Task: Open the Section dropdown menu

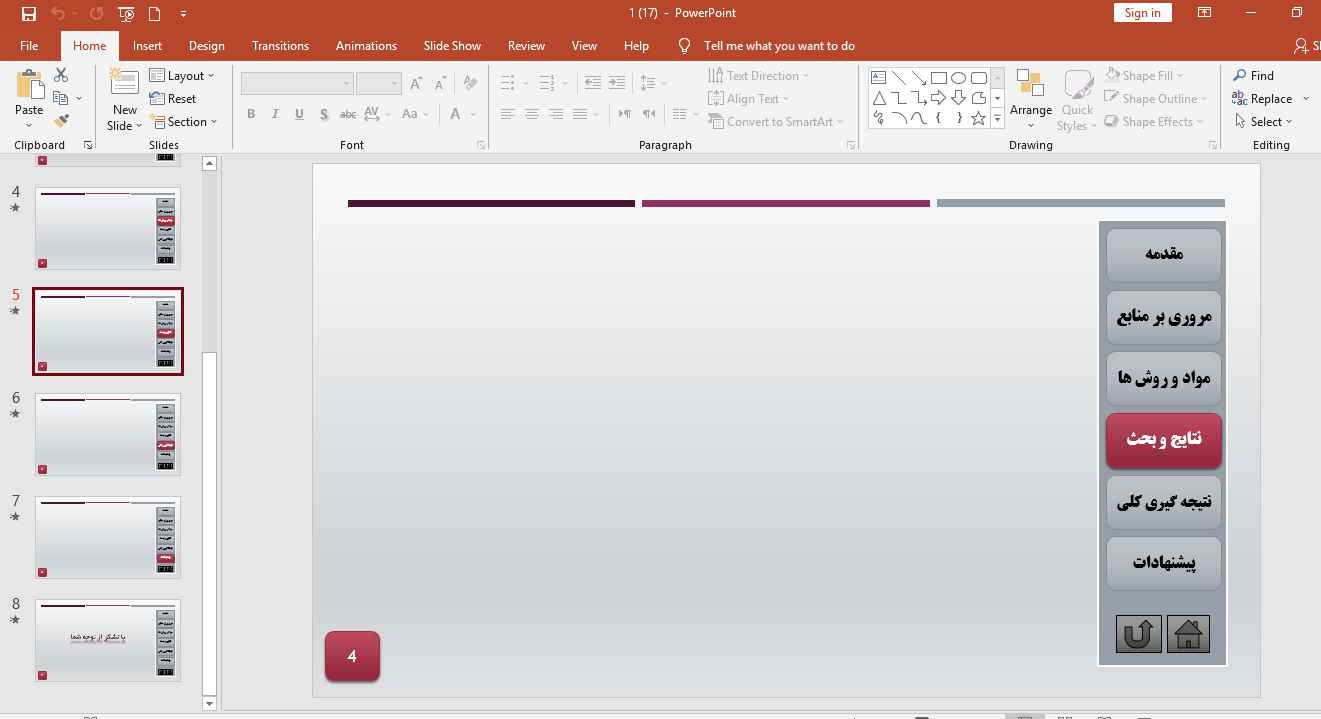Action: click(x=184, y=122)
